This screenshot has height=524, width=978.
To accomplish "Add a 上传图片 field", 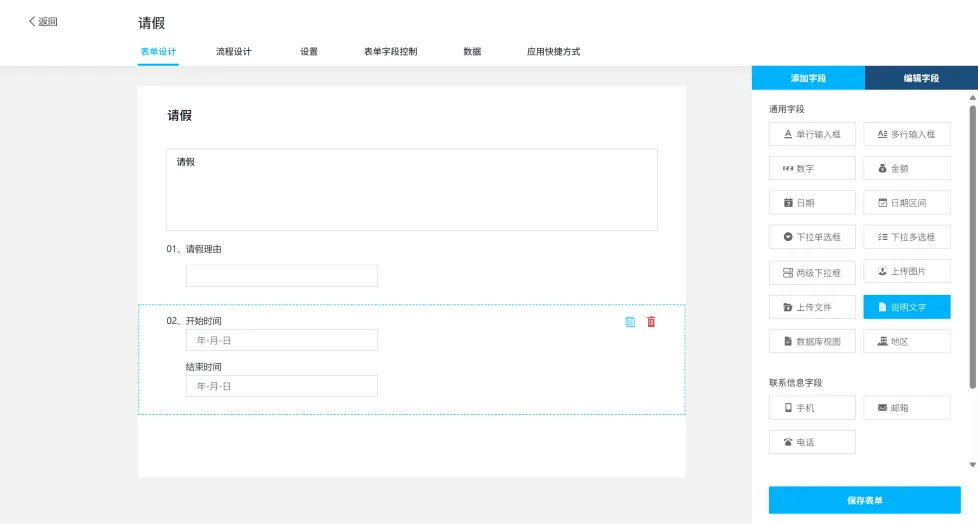I will (x=907, y=271).
